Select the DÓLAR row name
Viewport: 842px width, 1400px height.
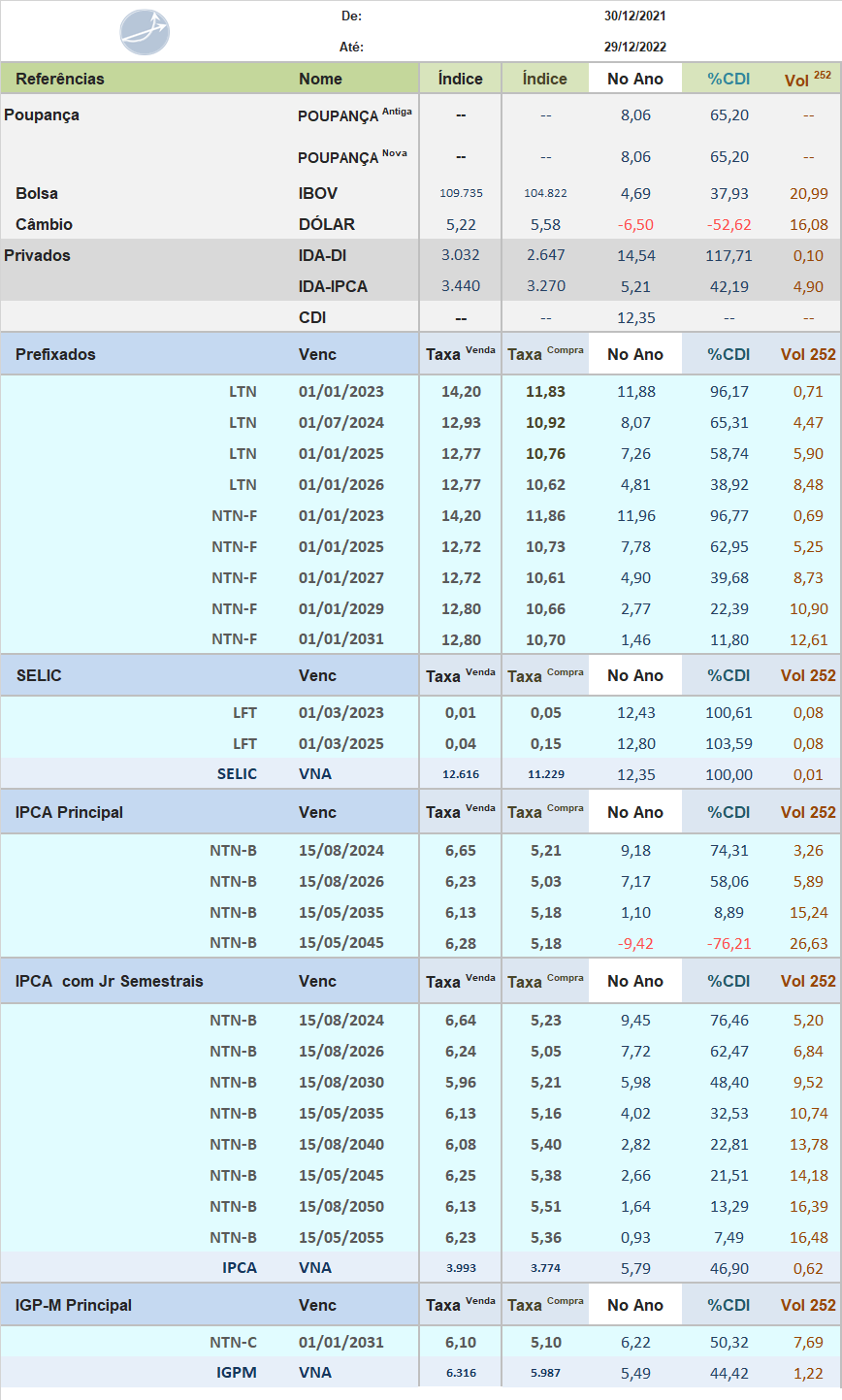point(327,224)
